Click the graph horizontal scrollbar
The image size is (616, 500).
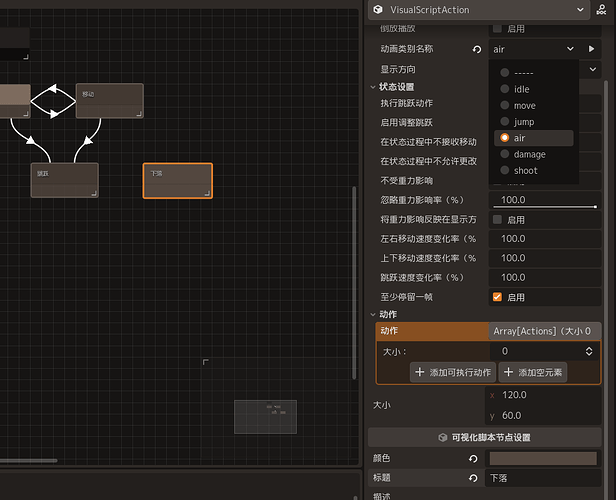click(x=28, y=460)
